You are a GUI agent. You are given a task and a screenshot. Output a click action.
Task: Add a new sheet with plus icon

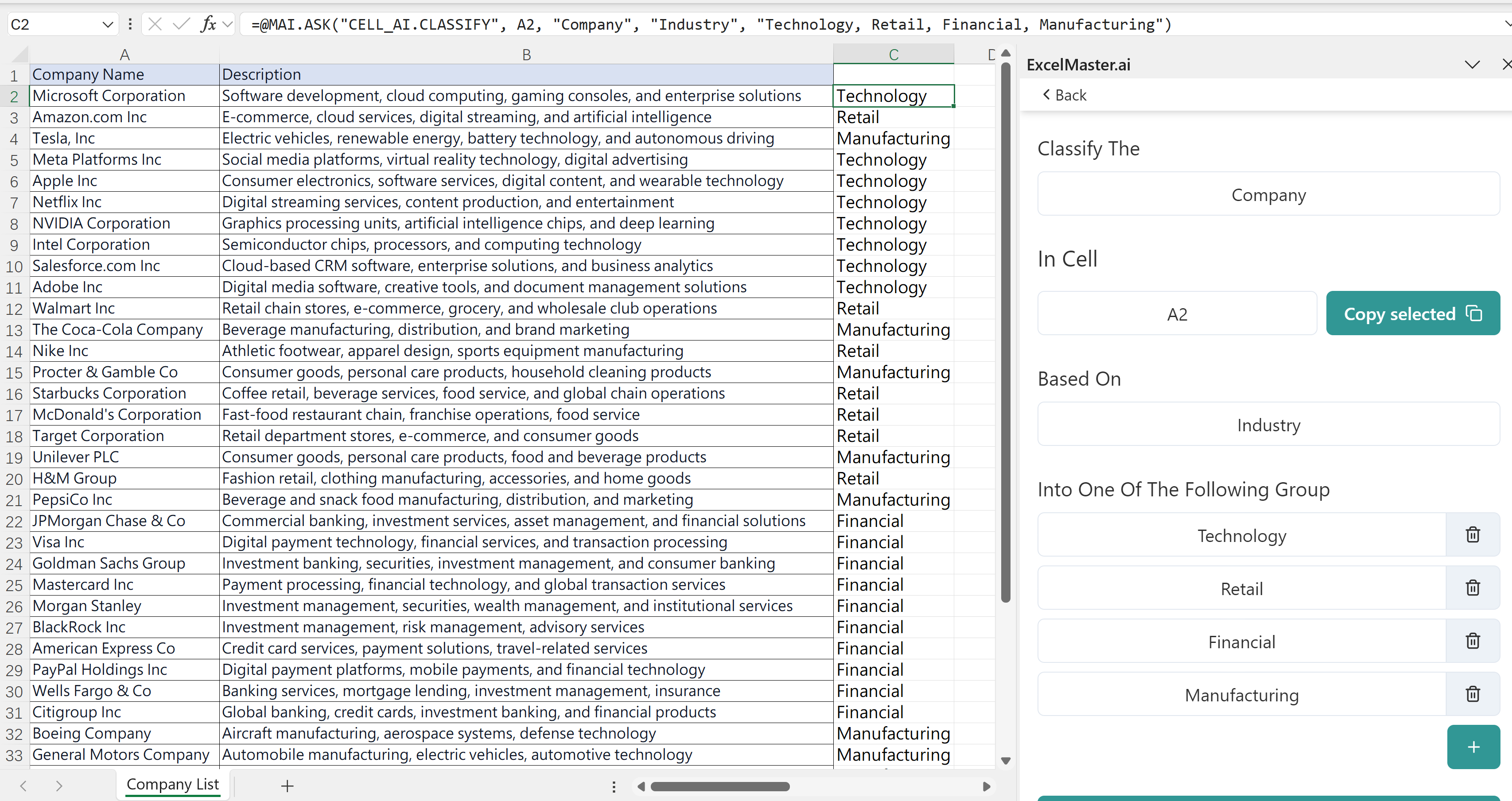point(287,786)
